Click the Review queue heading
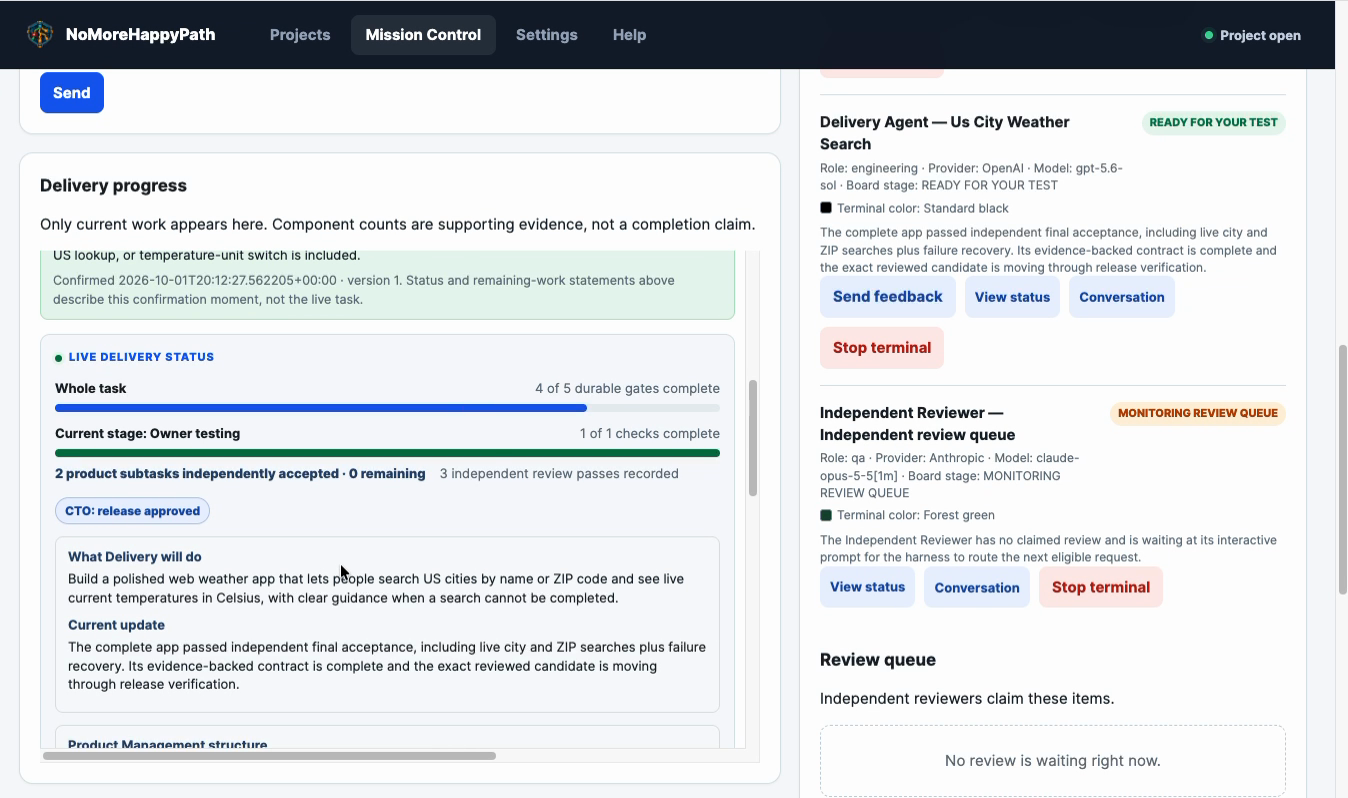The width and height of the screenshot is (1348, 798). pos(878,660)
